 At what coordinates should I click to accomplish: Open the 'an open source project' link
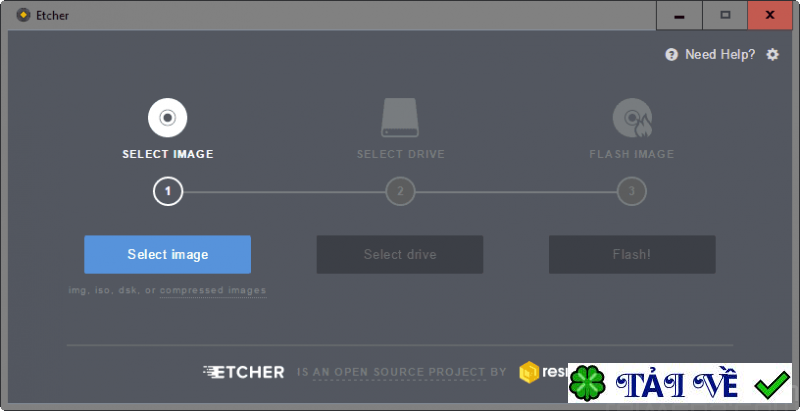pos(398,373)
